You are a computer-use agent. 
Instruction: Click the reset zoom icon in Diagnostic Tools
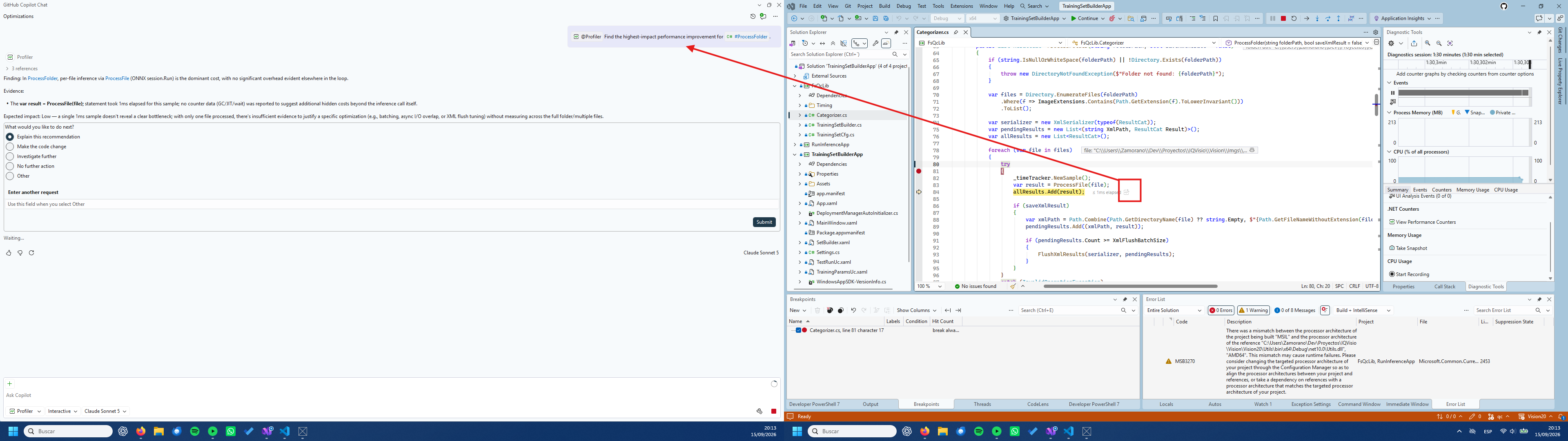(1450, 43)
